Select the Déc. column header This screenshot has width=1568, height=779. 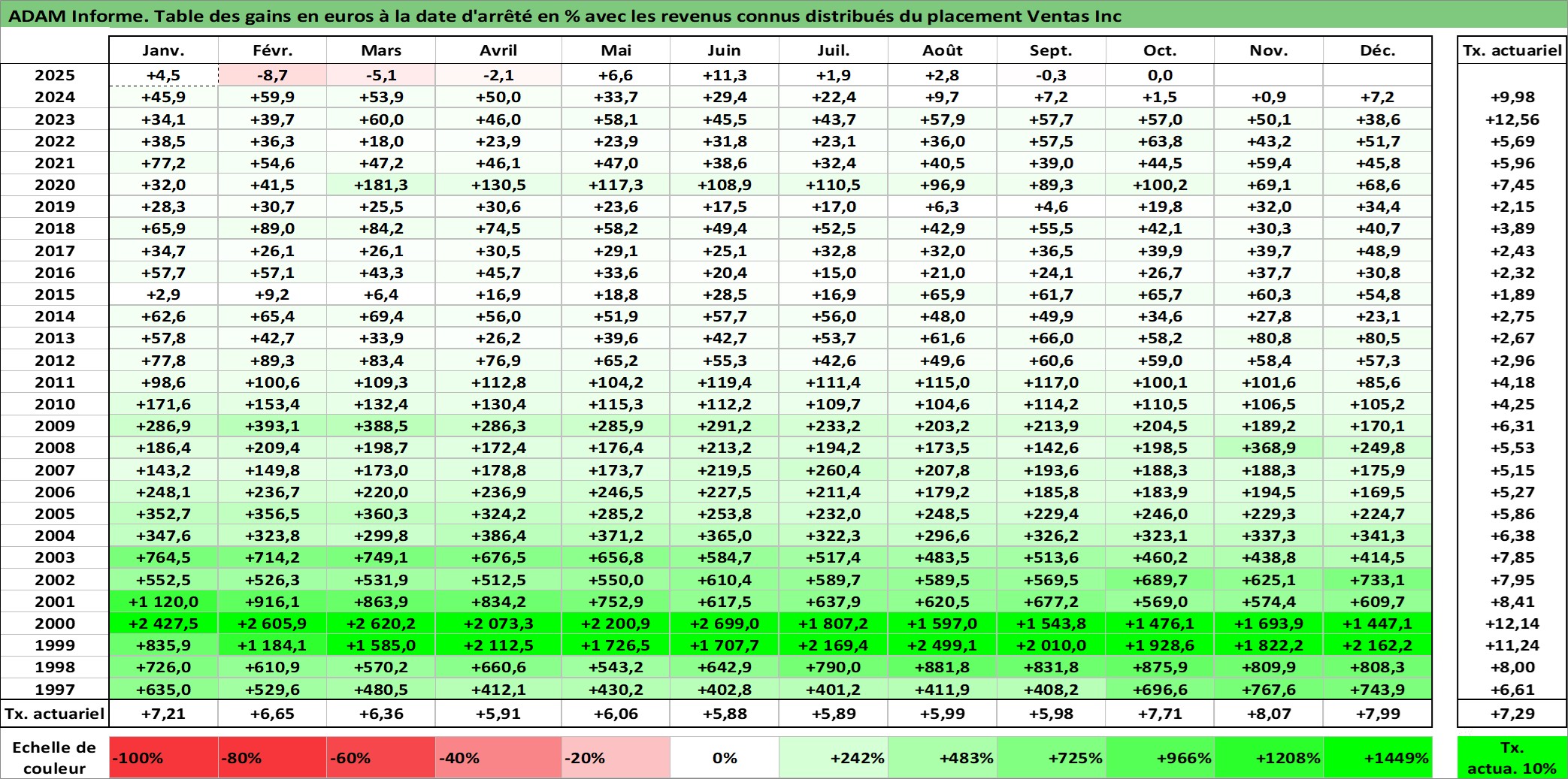point(1378,50)
